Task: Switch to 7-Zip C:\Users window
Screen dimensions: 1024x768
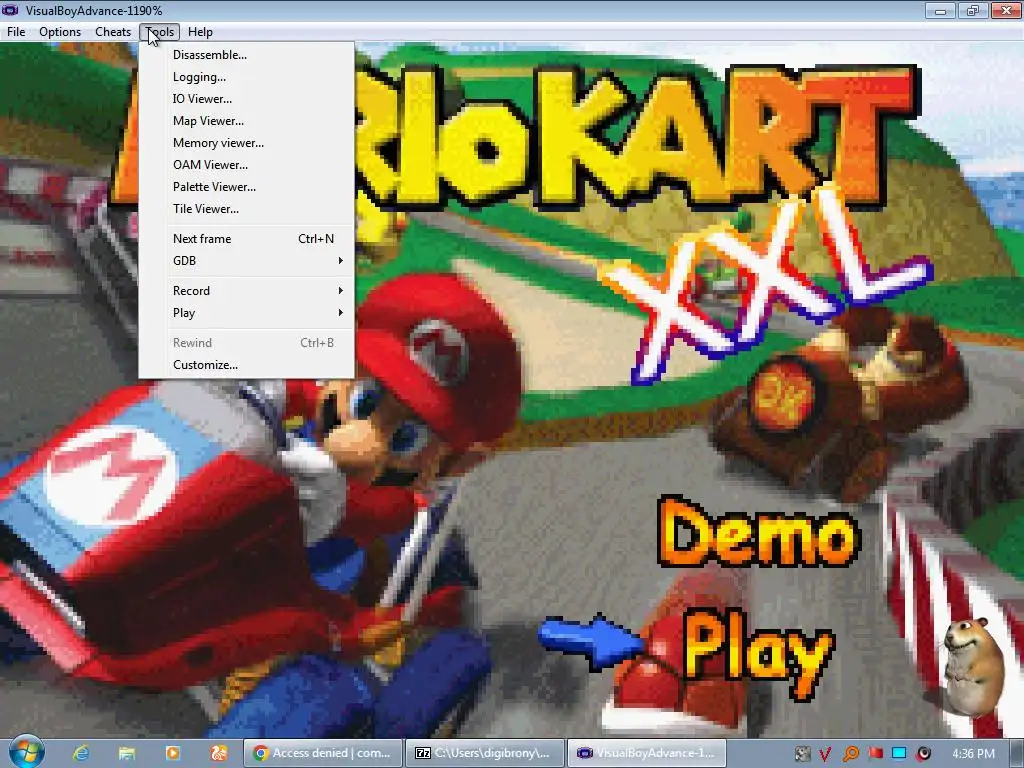Action: click(x=484, y=753)
